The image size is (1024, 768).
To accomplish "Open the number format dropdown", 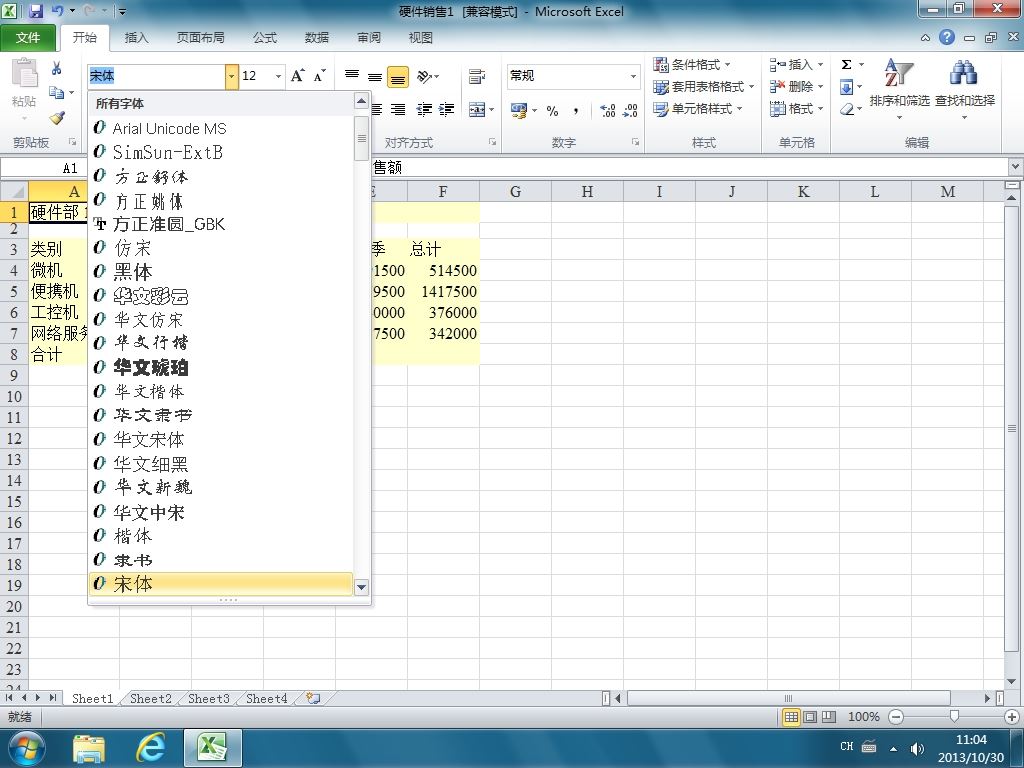I will tap(633, 76).
